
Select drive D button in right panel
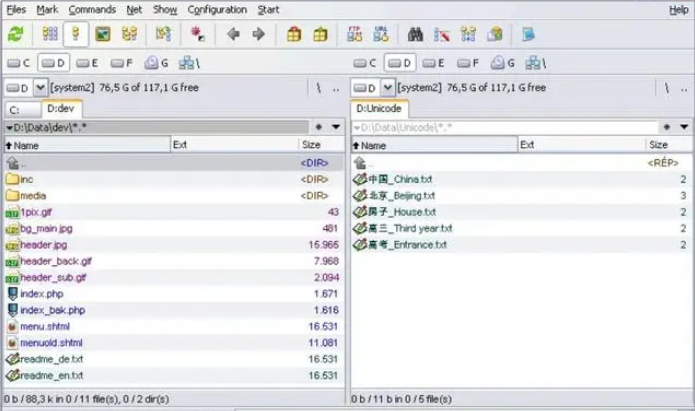tap(400, 63)
